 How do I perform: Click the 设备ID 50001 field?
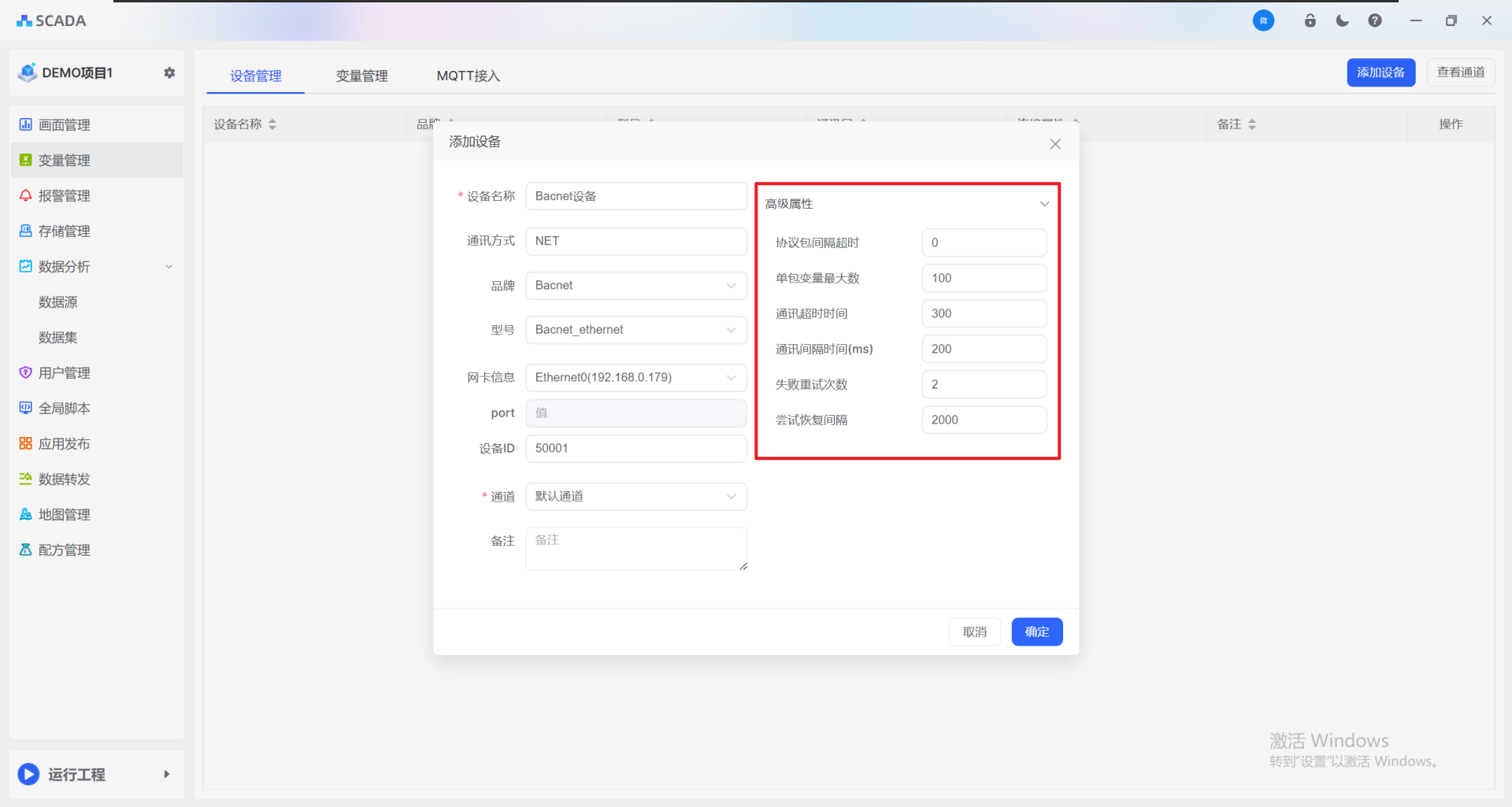tap(636, 449)
